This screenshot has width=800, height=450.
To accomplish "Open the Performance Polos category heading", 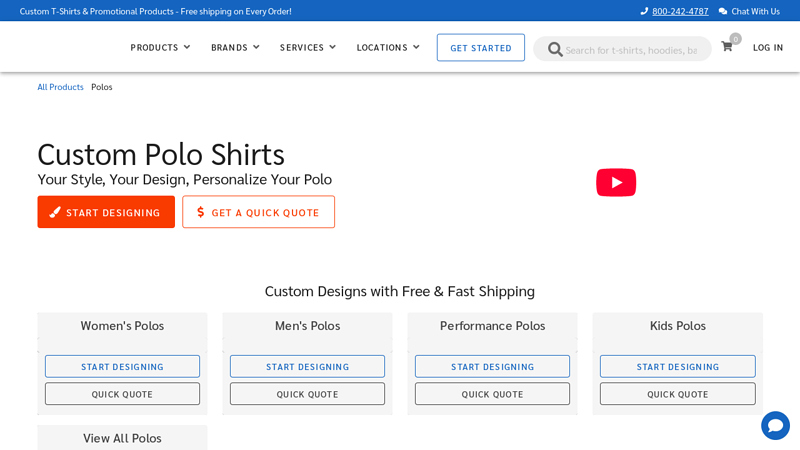I will click(492, 326).
